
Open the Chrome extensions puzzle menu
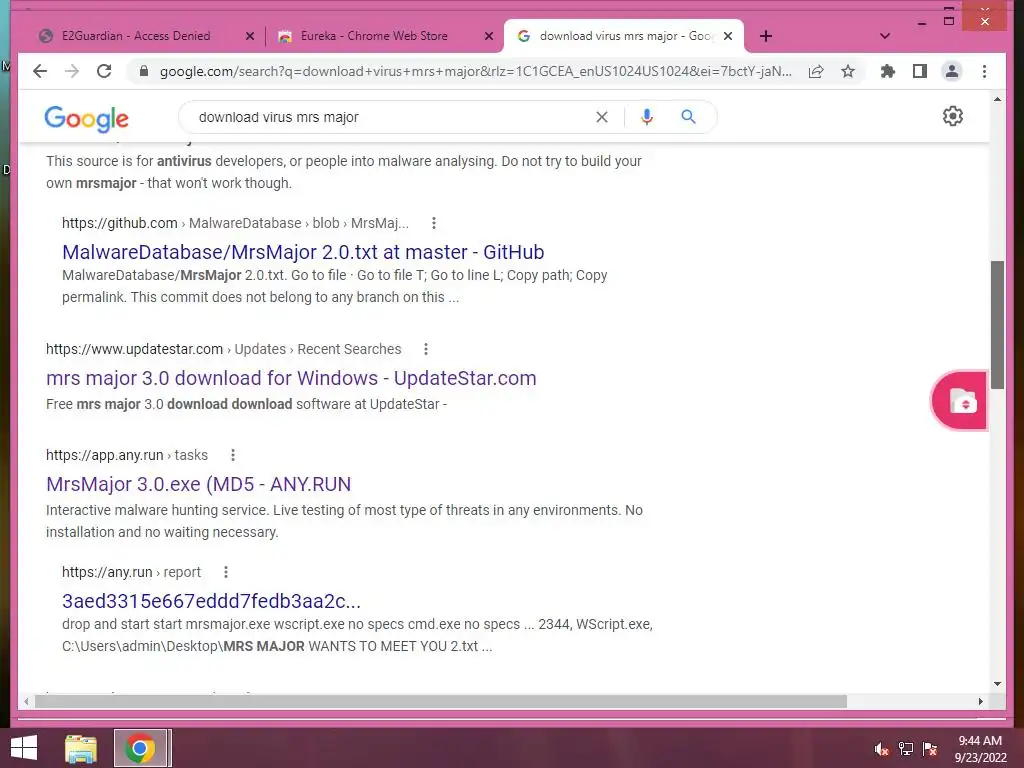click(888, 71)
